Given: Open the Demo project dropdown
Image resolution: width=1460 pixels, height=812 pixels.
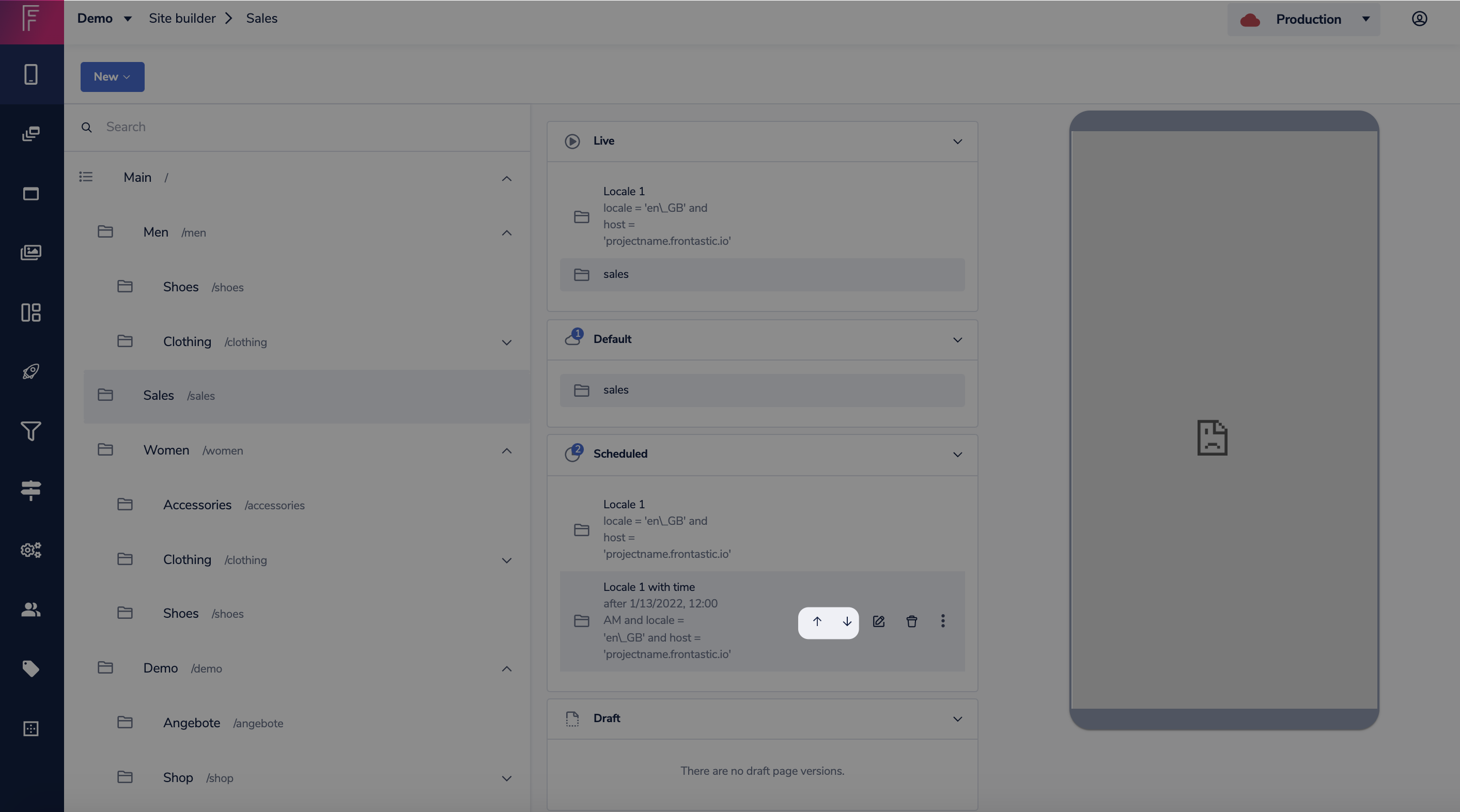Looking at the screenshot, I should 104,19.
